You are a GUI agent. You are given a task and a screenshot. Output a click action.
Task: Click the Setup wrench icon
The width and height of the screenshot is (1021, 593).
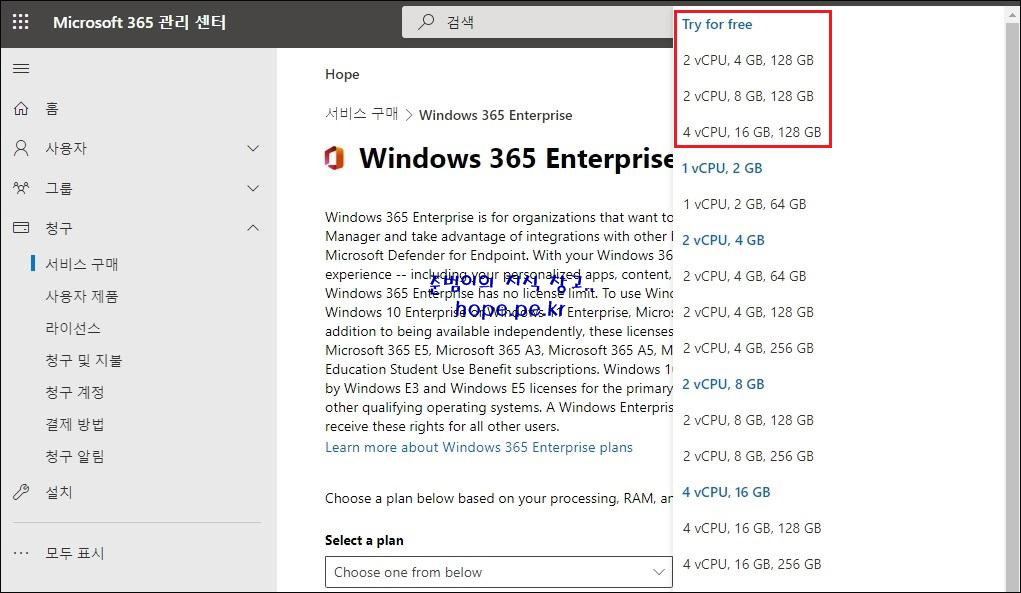point(21,492)
